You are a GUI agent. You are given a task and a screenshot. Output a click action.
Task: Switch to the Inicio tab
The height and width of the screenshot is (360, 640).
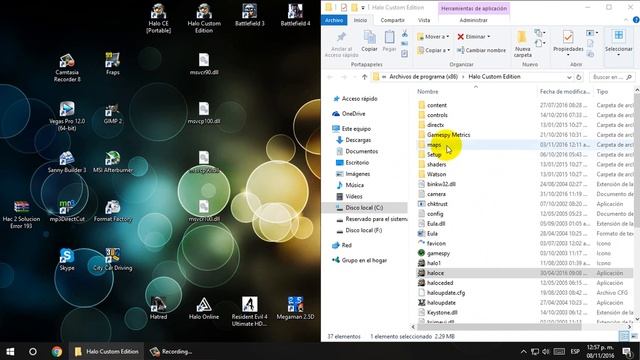[x=360, y=20]
